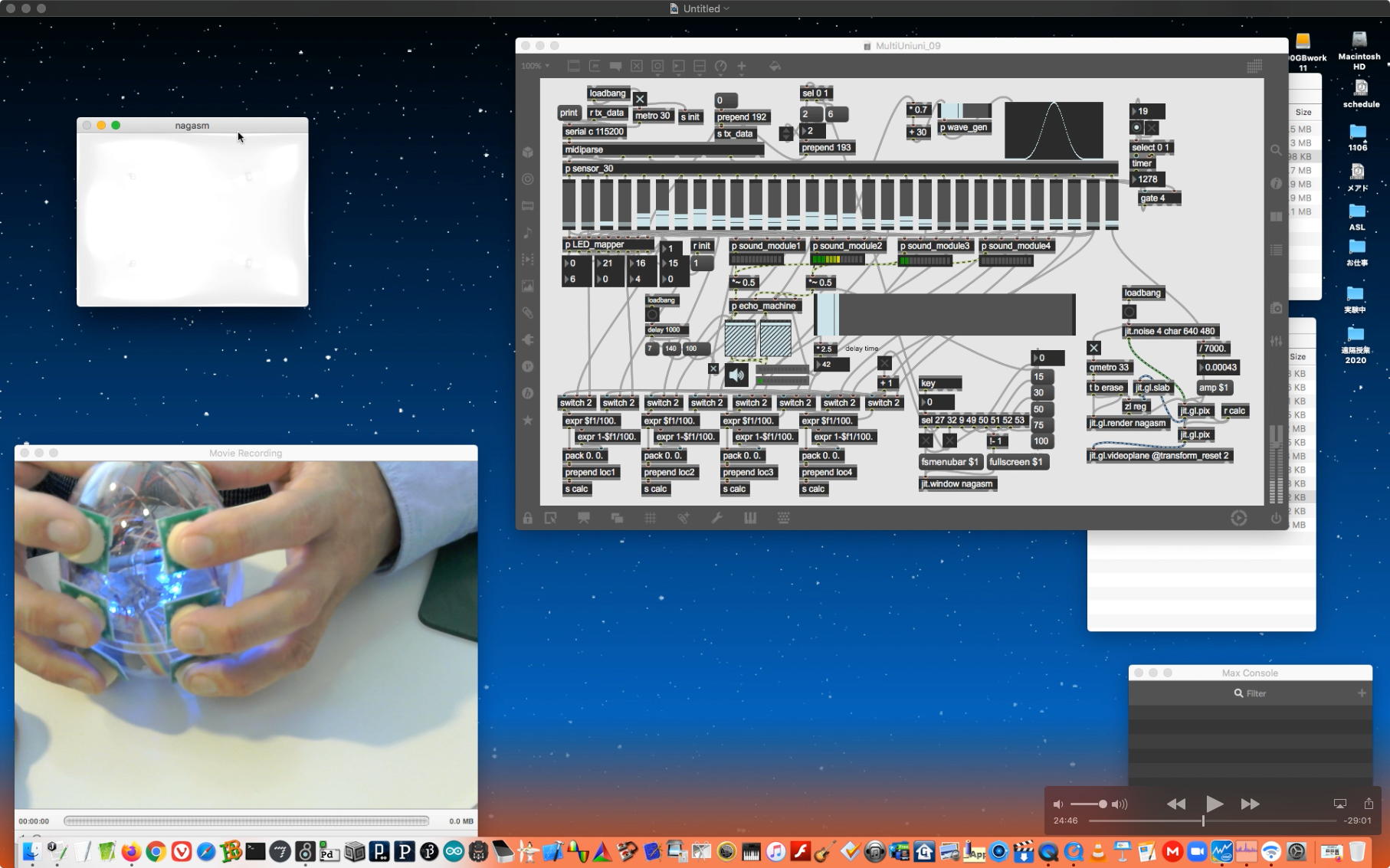Toggle the grid icon in bottom toolbar

pyautogui.click(x=650, y=519)
